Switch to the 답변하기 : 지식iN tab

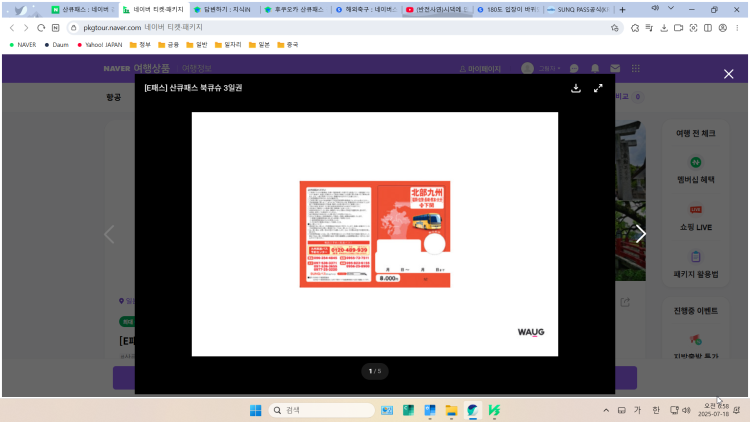pos(223,10)
